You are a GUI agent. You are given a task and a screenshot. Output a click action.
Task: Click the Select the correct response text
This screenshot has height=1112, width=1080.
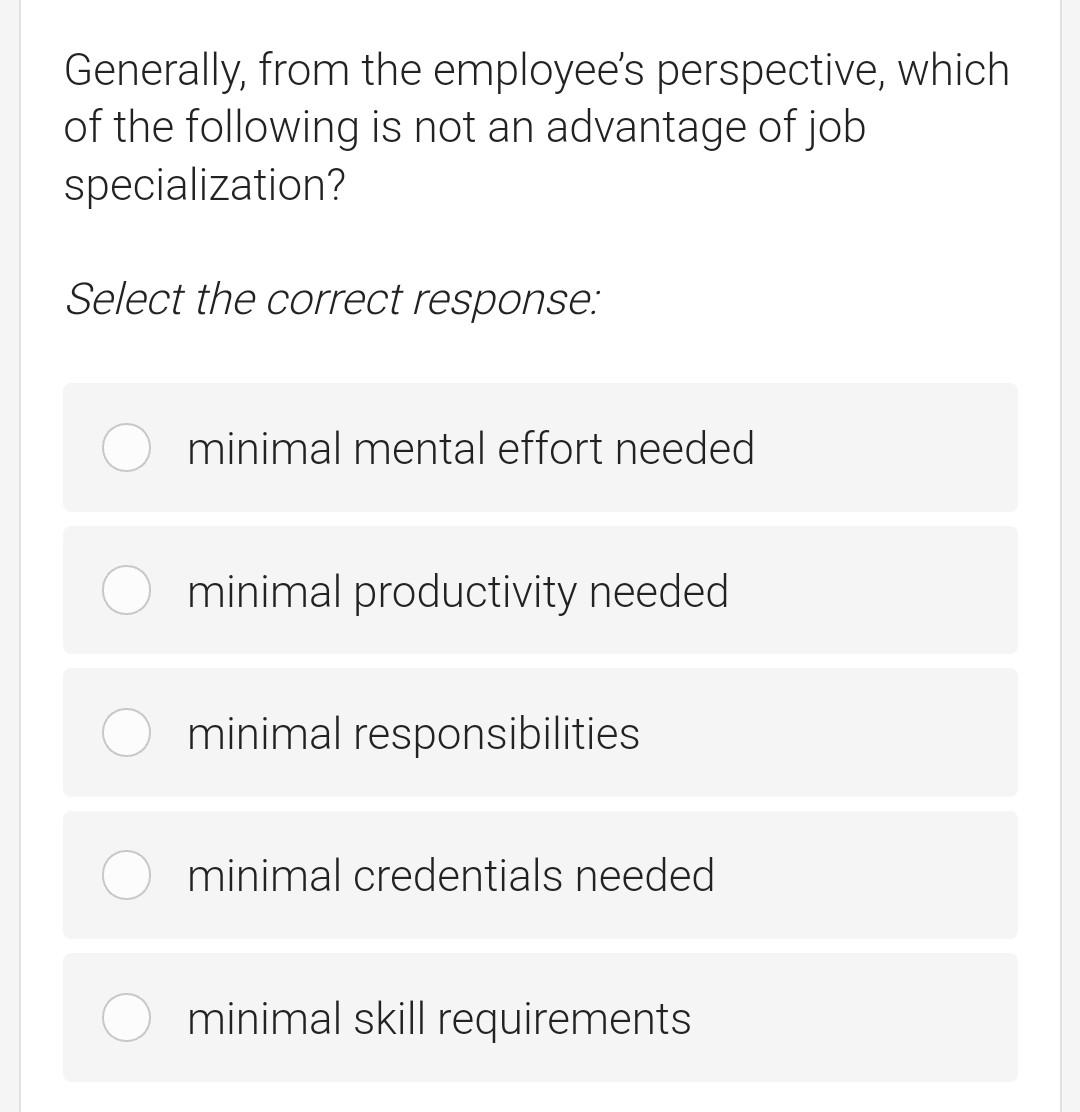(332, 299)
